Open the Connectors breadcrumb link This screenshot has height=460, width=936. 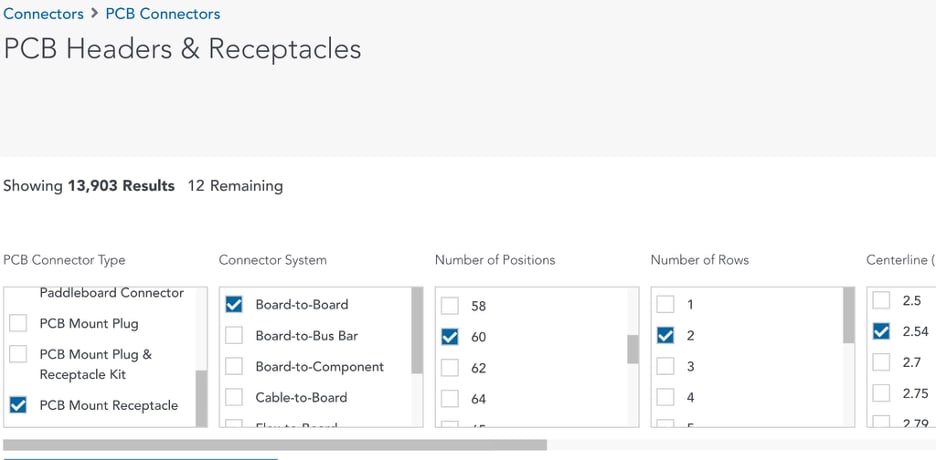click(x=43, y=14)
